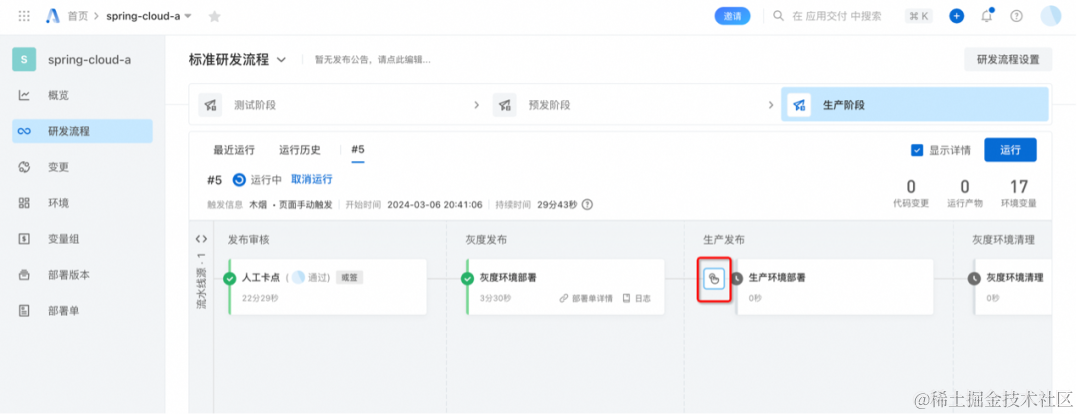Open the help question mark icon

1016,16
